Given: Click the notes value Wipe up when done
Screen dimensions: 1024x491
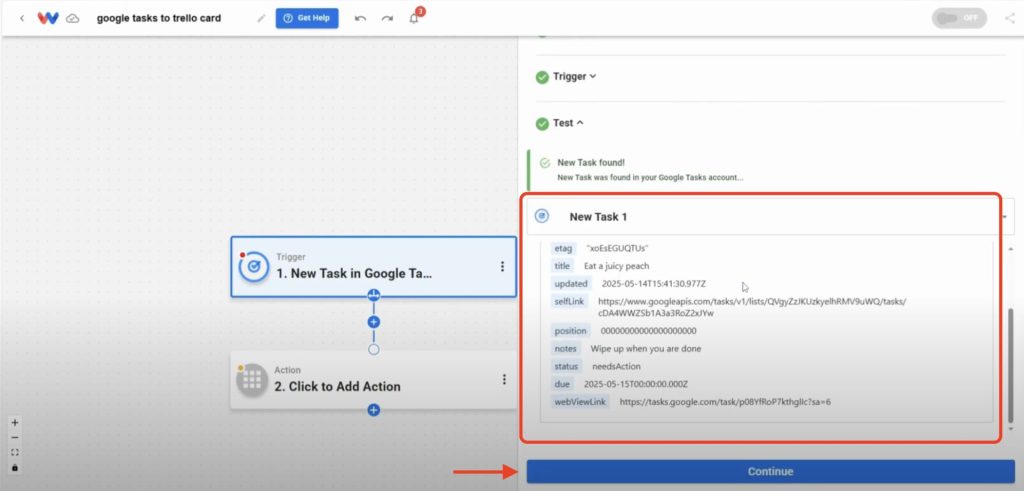Looking at the screenshot, I should pyautogui.click(x=646, y=349).
